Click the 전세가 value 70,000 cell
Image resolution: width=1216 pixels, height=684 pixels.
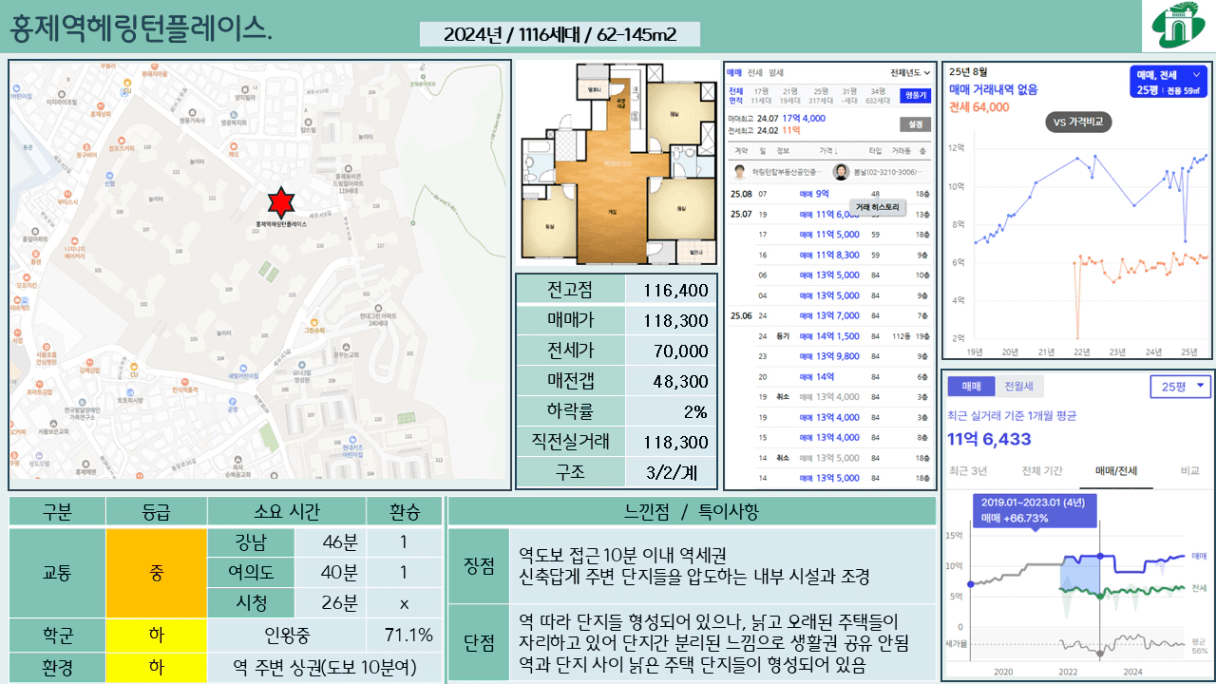click(x=671, y=351)
